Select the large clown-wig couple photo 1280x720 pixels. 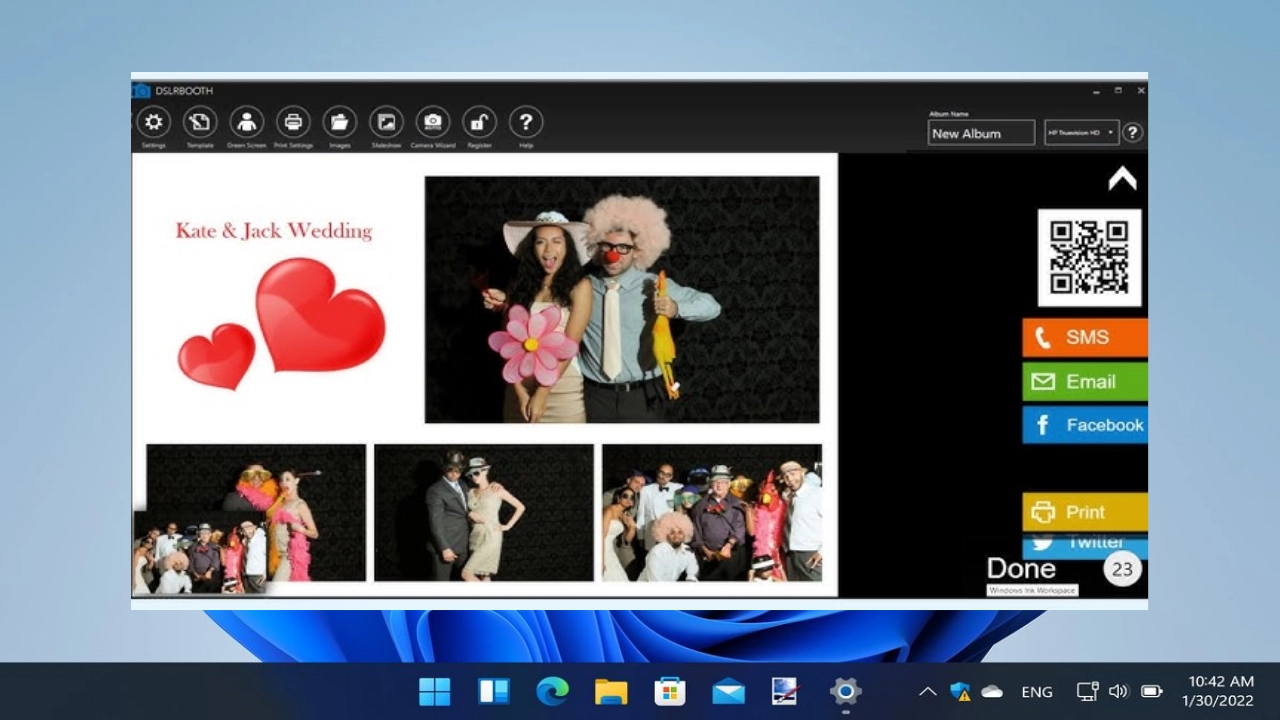point(622,300)
